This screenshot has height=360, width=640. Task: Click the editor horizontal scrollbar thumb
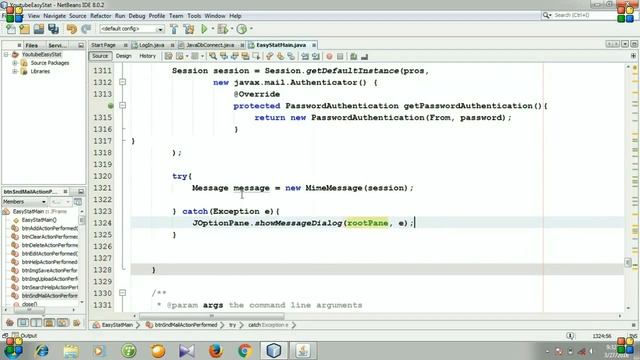(211, 316)
